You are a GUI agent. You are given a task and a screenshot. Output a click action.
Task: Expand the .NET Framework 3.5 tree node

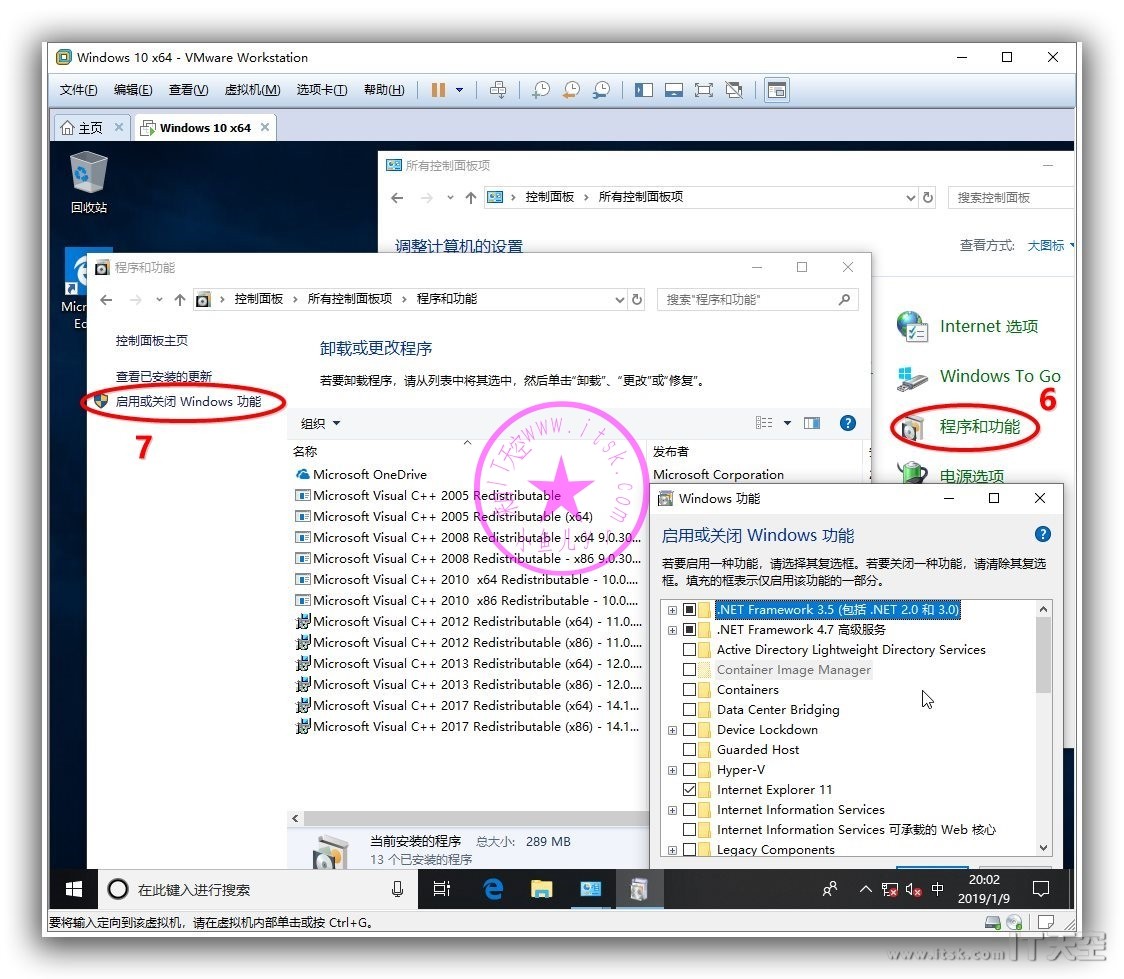(x=672, y=610)
